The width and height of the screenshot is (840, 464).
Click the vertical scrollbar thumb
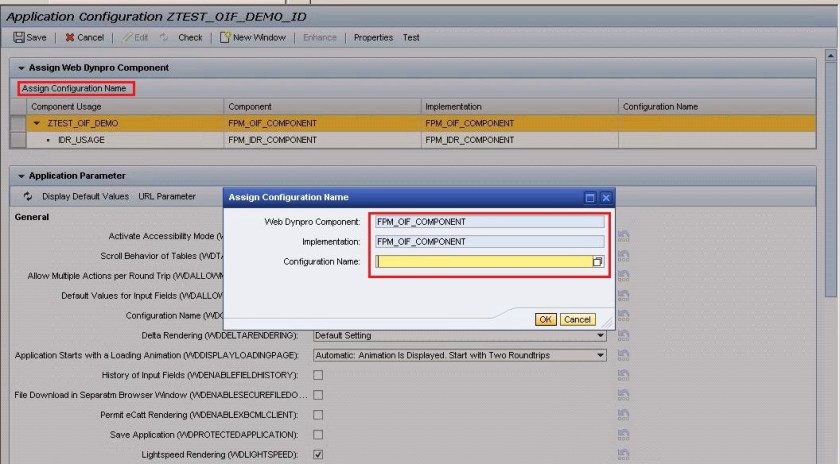pos(830,179)
